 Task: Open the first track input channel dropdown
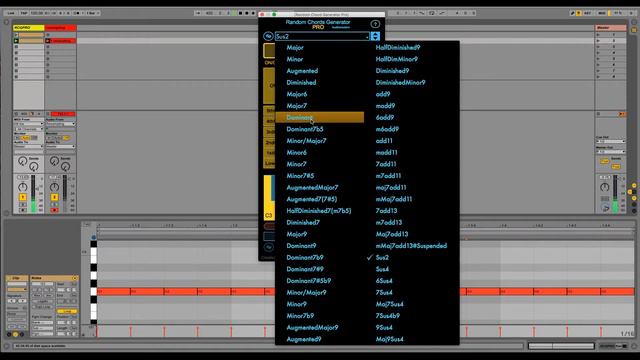pos(29,129)
